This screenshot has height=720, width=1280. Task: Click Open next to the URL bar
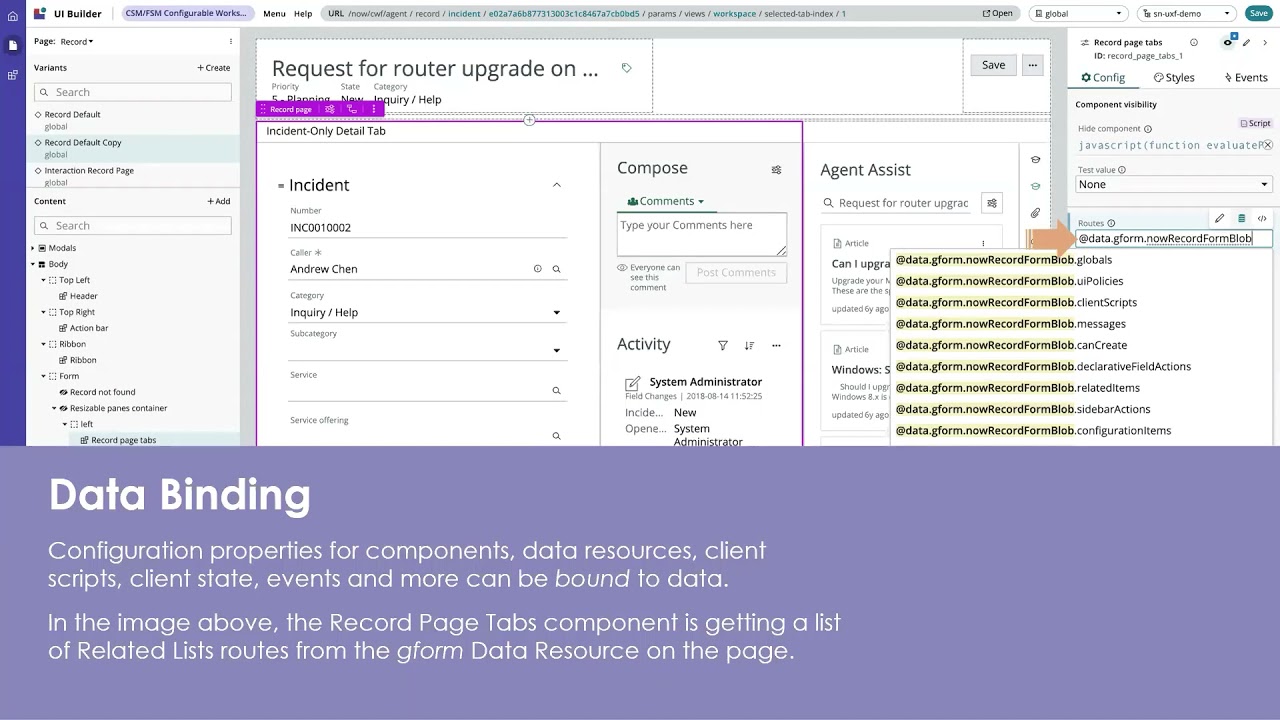(998, 14)
